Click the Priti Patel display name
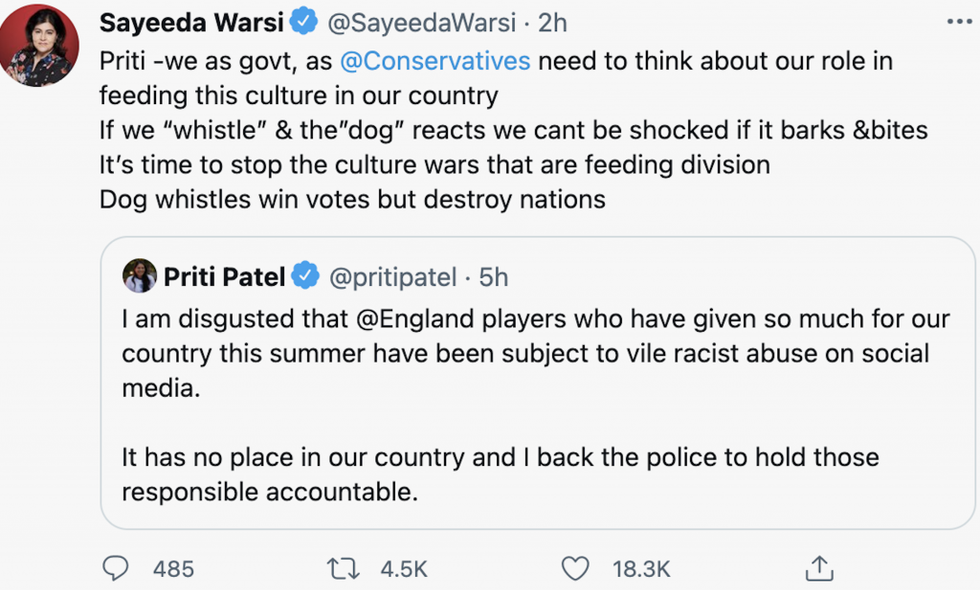 point(225,276)
